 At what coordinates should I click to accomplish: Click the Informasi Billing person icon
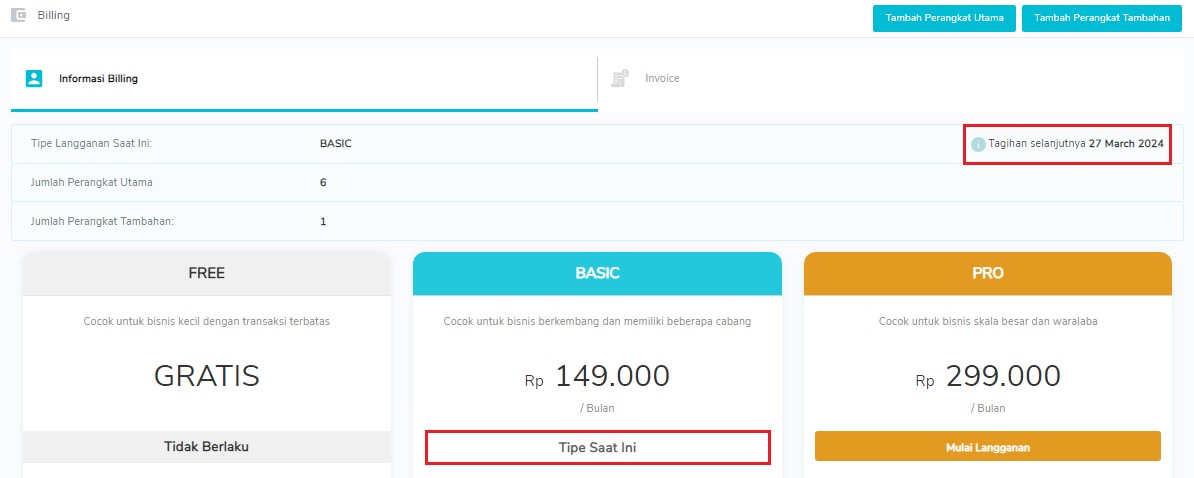(x=34, y=78)
